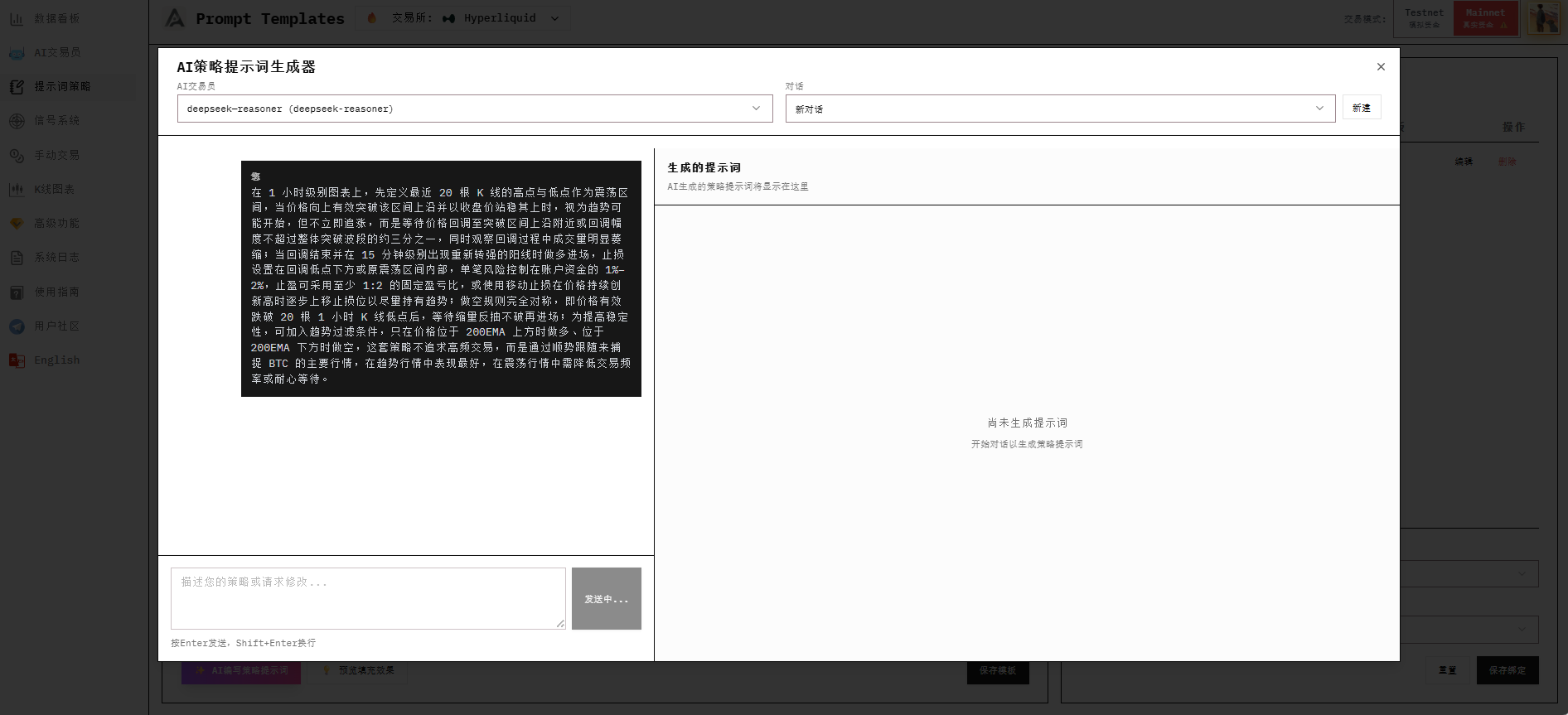
Task: Click the K线图表 candlestick chart icon
Action: pyautogui.click(x=17, y=190)
